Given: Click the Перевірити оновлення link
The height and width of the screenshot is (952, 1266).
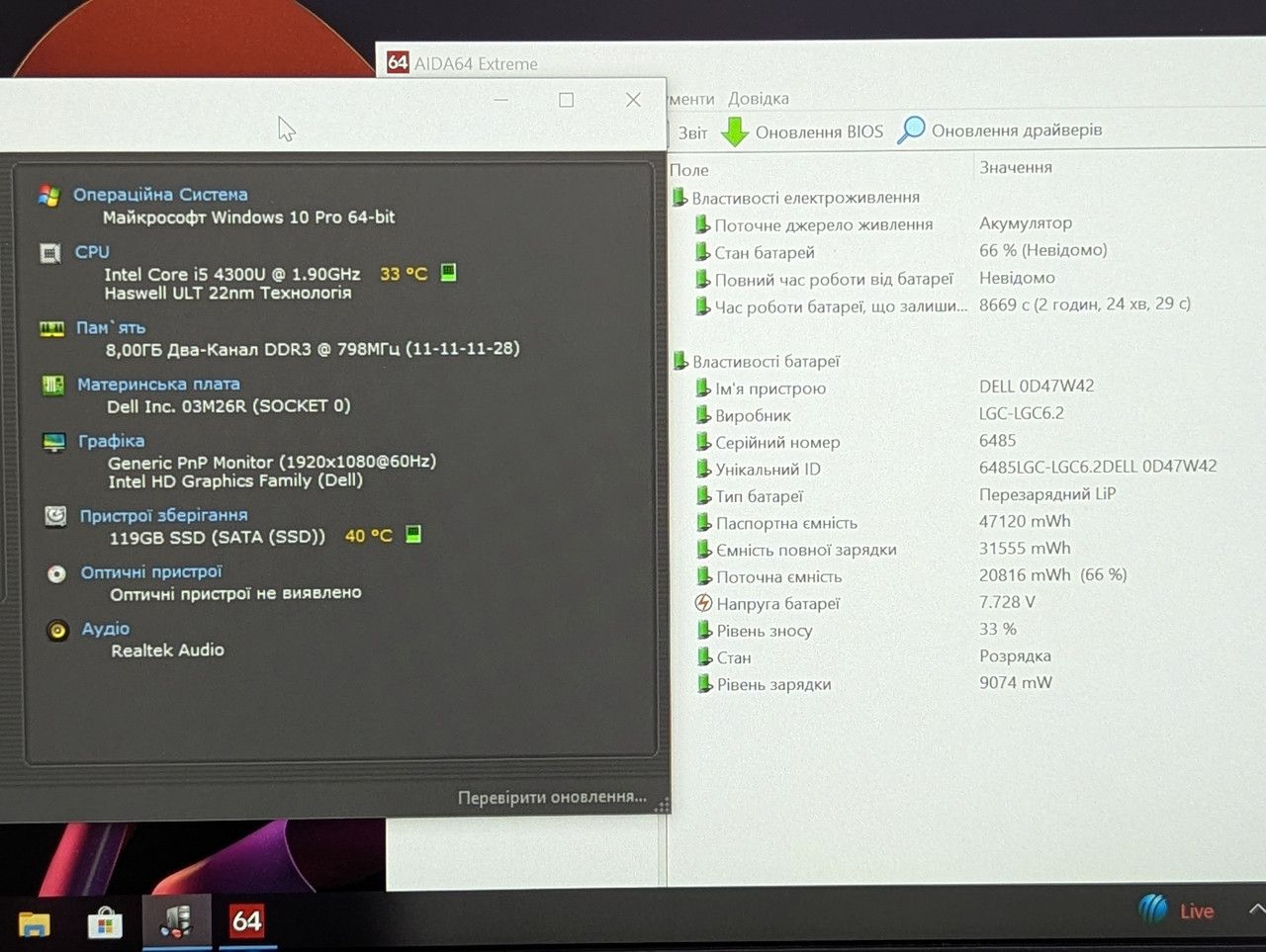Looking at the screenshot, I should tap(552, 797).
